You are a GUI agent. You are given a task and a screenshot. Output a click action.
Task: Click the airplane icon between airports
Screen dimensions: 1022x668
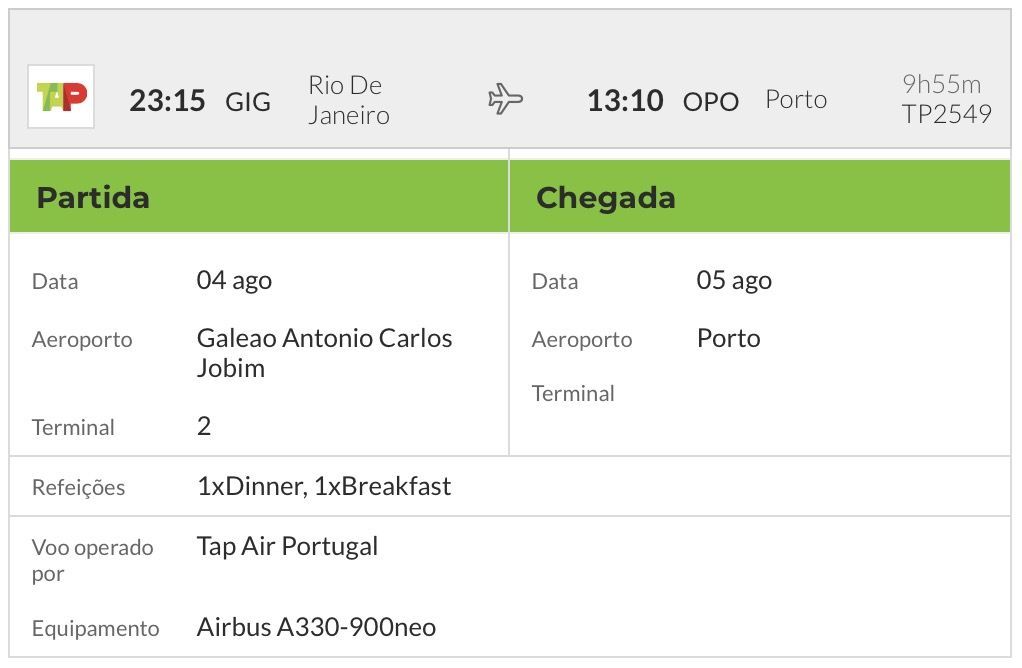tap(506, 99)
